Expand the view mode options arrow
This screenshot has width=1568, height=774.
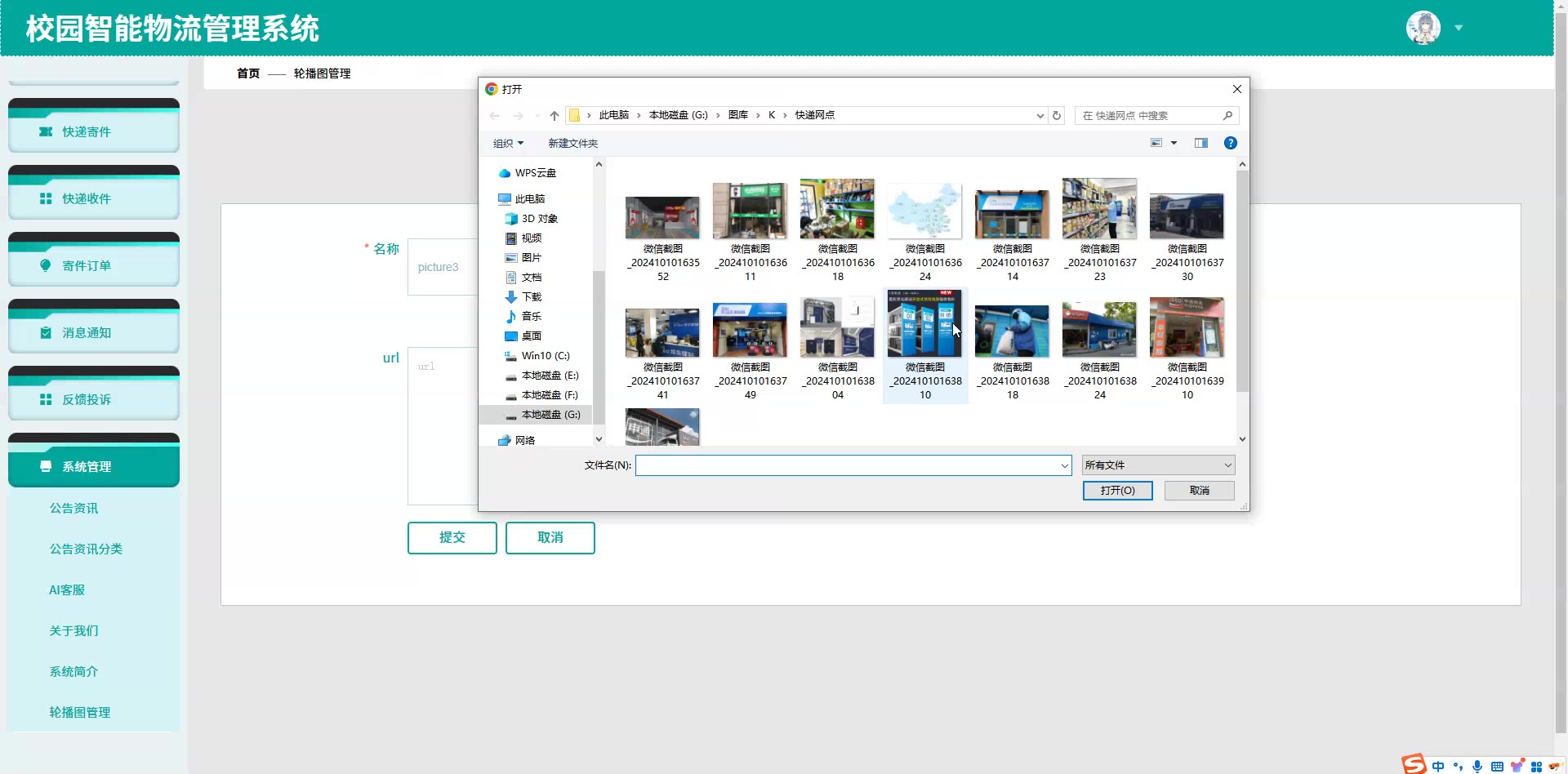click(x=1174, y=143)
